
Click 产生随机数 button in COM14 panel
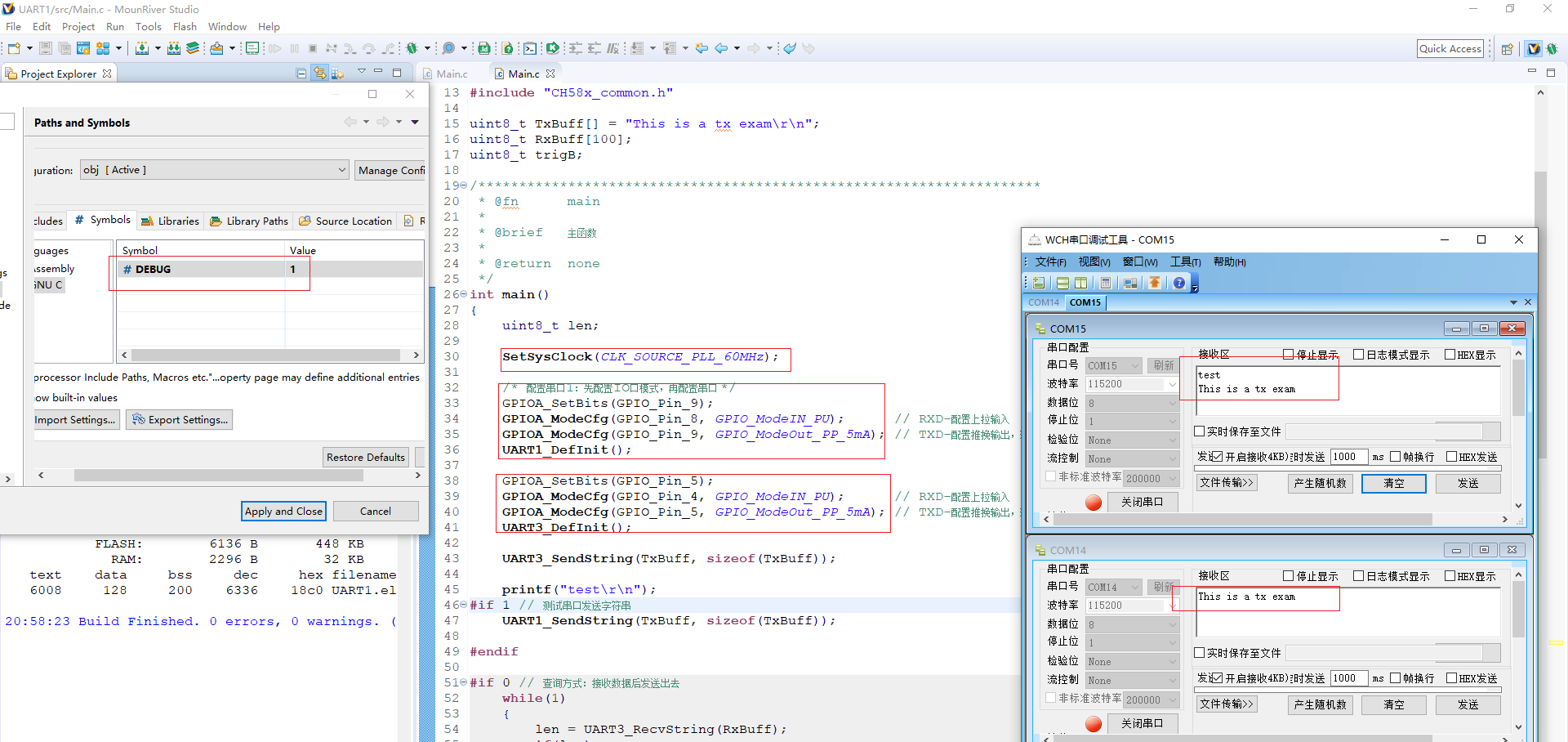tap(1321, 704)
